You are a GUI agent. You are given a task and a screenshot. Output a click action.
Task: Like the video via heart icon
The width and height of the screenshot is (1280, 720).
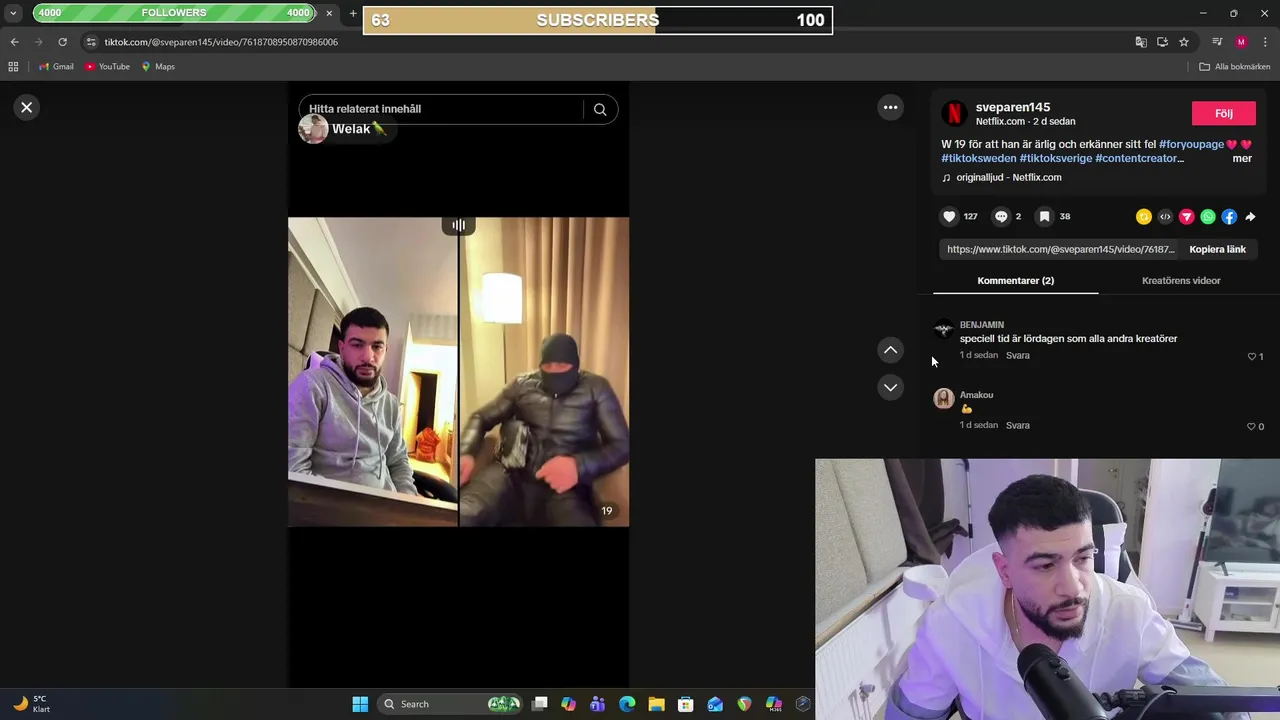[x=949, y=216]
